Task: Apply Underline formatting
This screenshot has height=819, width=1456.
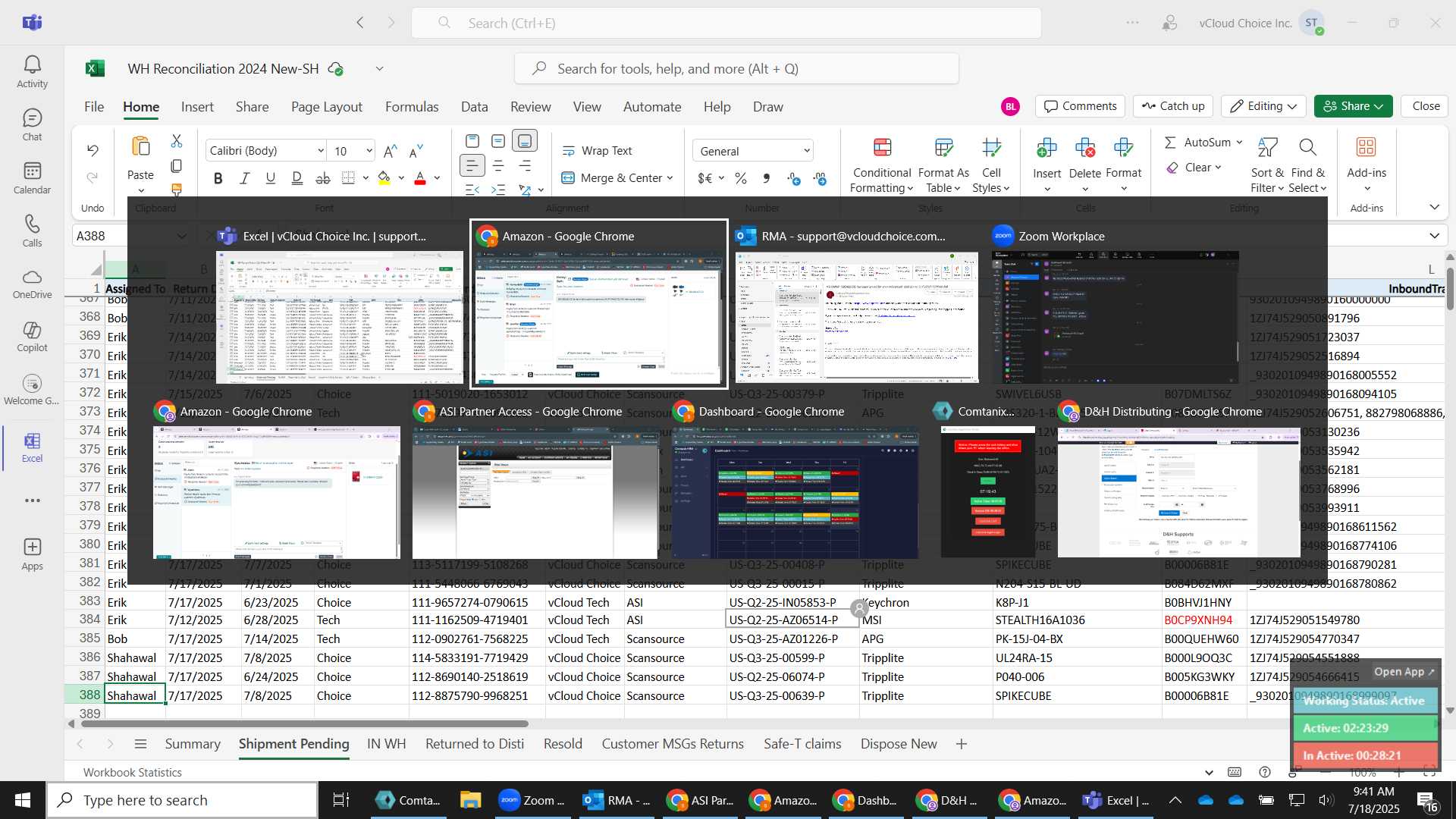Action: click(270, 178)
